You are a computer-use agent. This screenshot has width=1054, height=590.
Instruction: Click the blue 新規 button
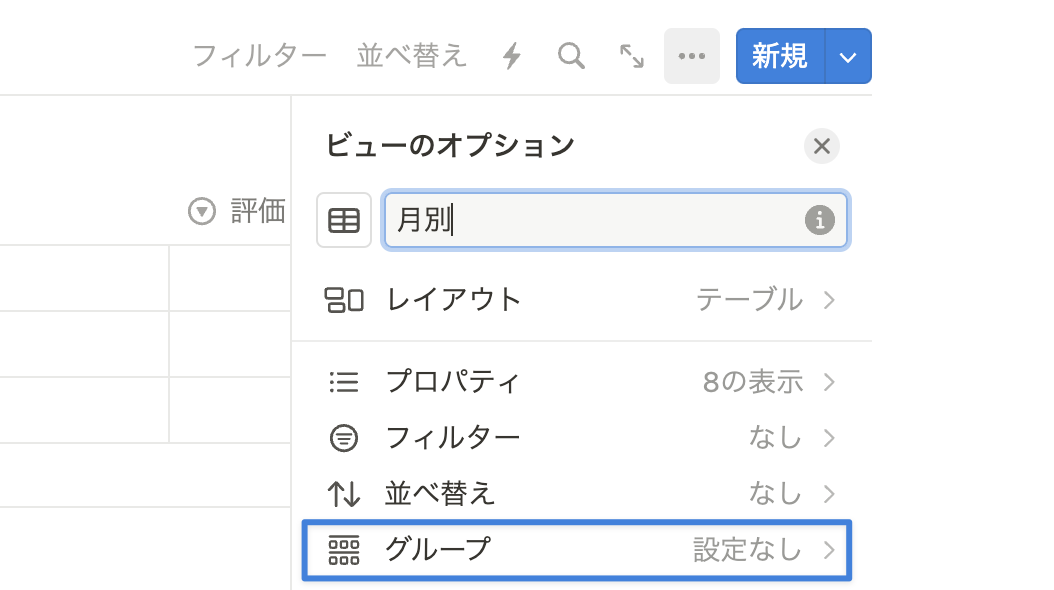pyautogui.click(x=780, y=56)
